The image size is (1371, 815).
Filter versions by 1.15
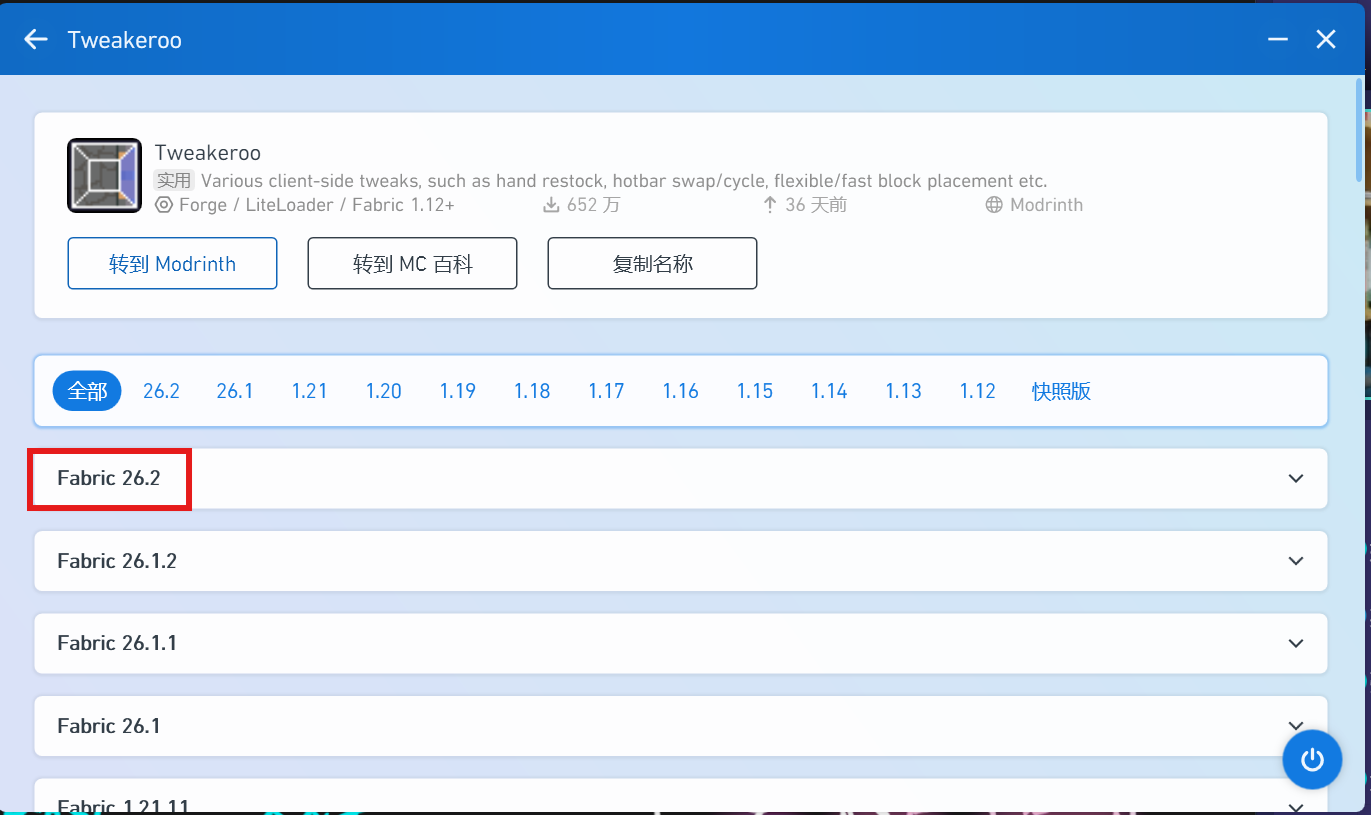pos(755,391)
